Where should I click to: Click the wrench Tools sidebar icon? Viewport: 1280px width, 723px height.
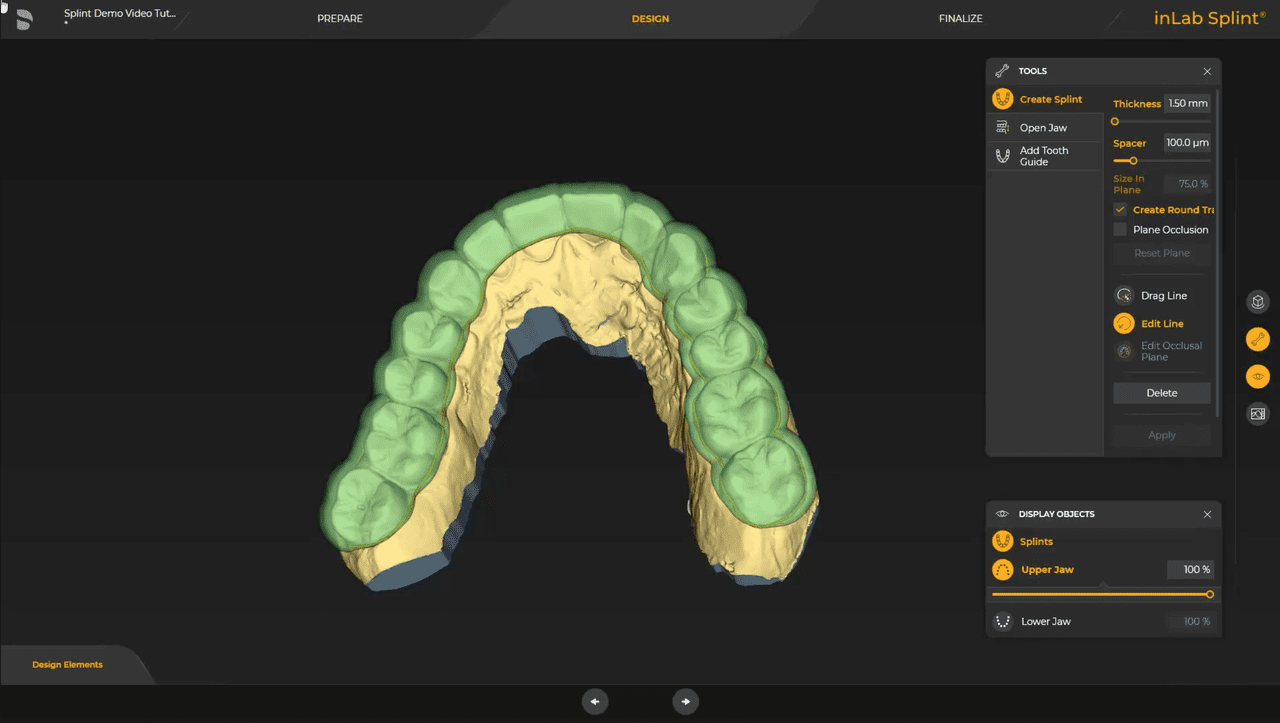tap(1257, 338)
